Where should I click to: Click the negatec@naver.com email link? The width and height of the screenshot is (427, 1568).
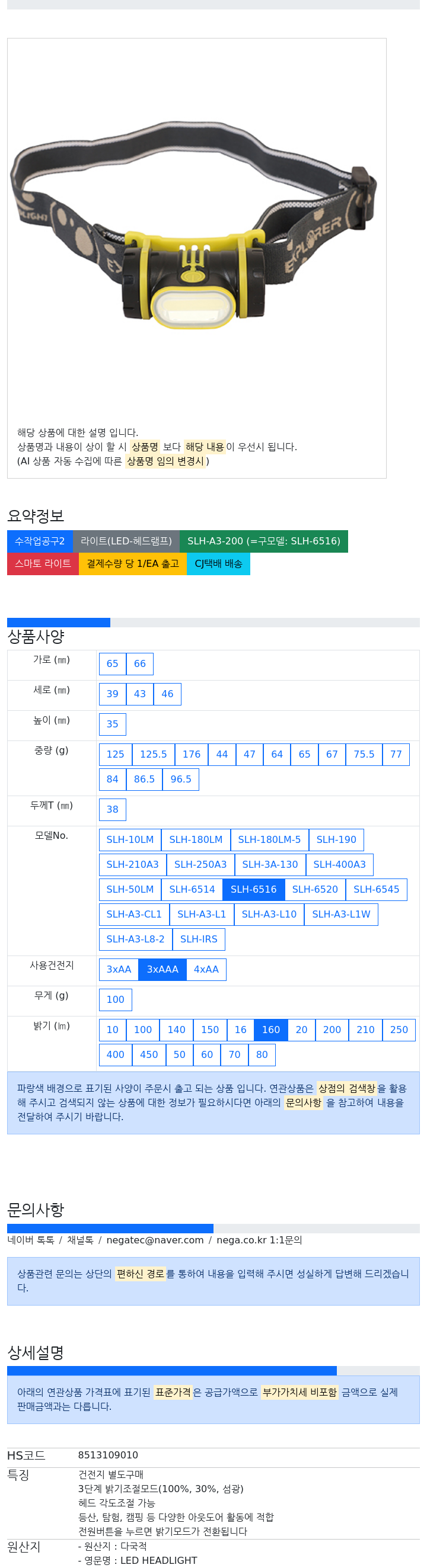pos(155,1240)
